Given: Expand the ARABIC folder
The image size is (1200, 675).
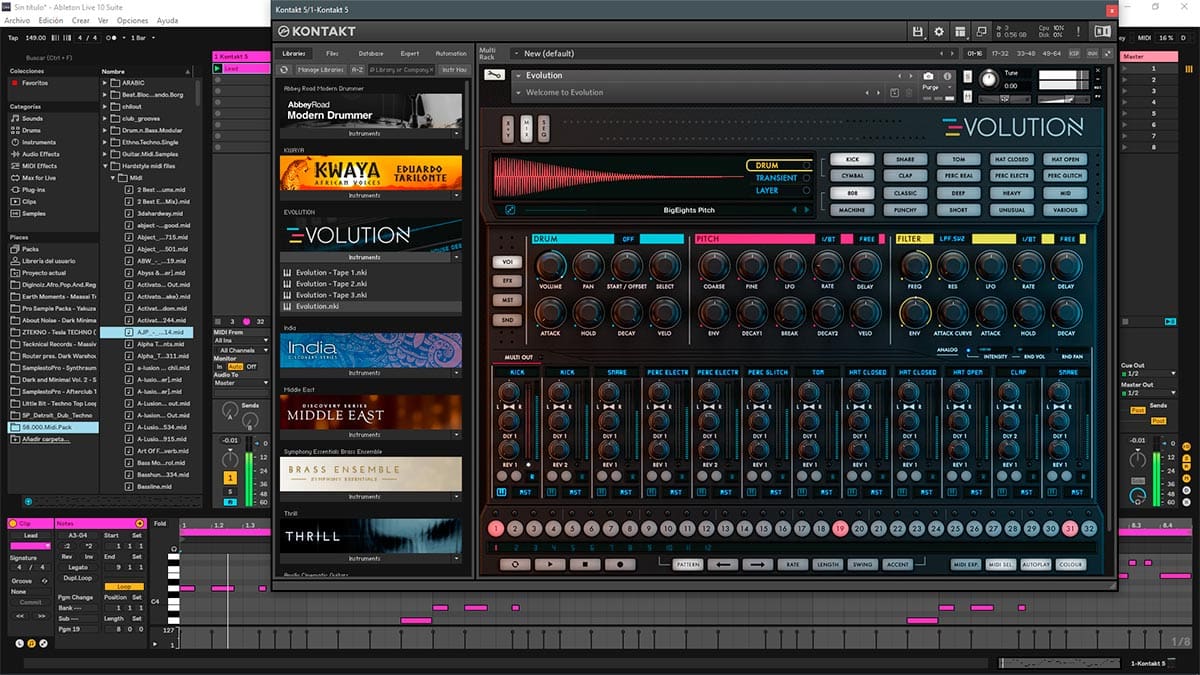Looking at the screenshot, I should 106,83.
